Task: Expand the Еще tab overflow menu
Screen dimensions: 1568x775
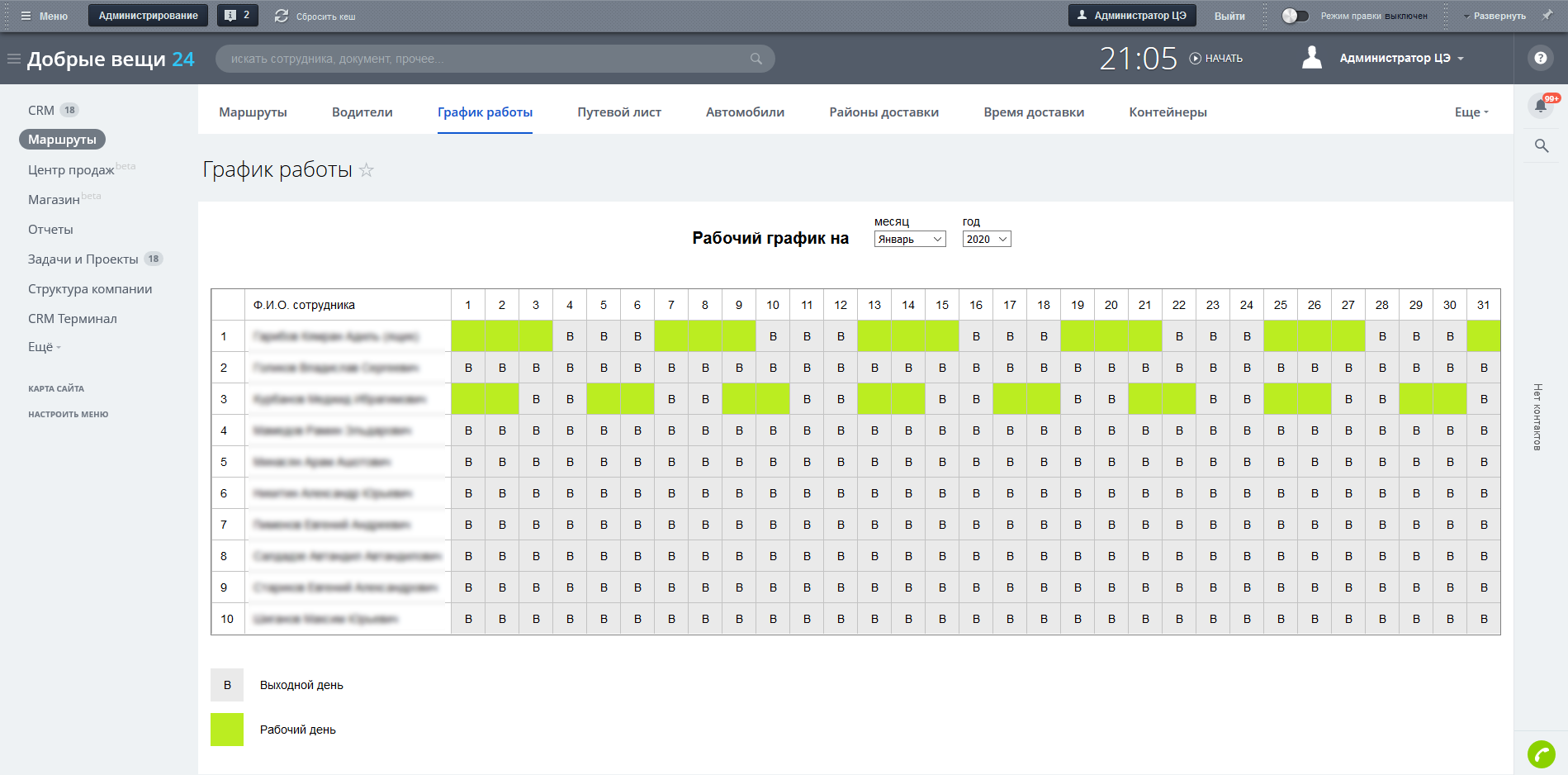Action: [1471, 112]
